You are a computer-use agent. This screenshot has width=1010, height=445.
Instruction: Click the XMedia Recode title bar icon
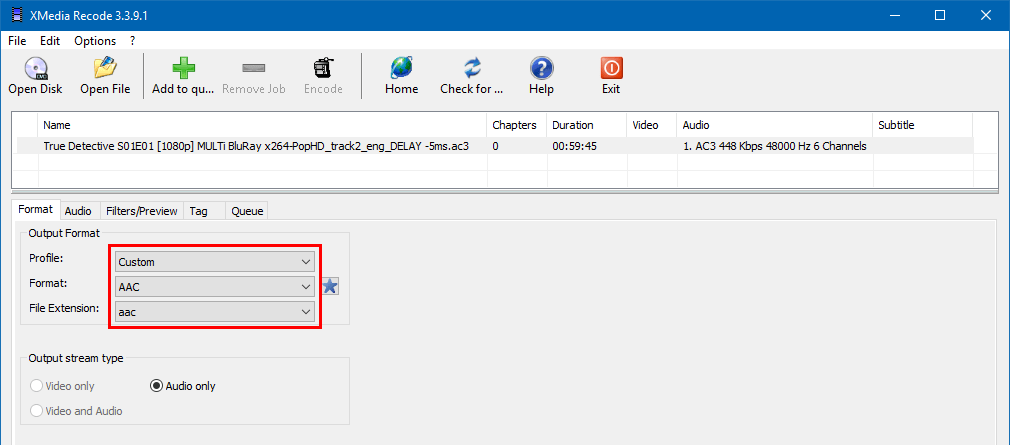17,15
